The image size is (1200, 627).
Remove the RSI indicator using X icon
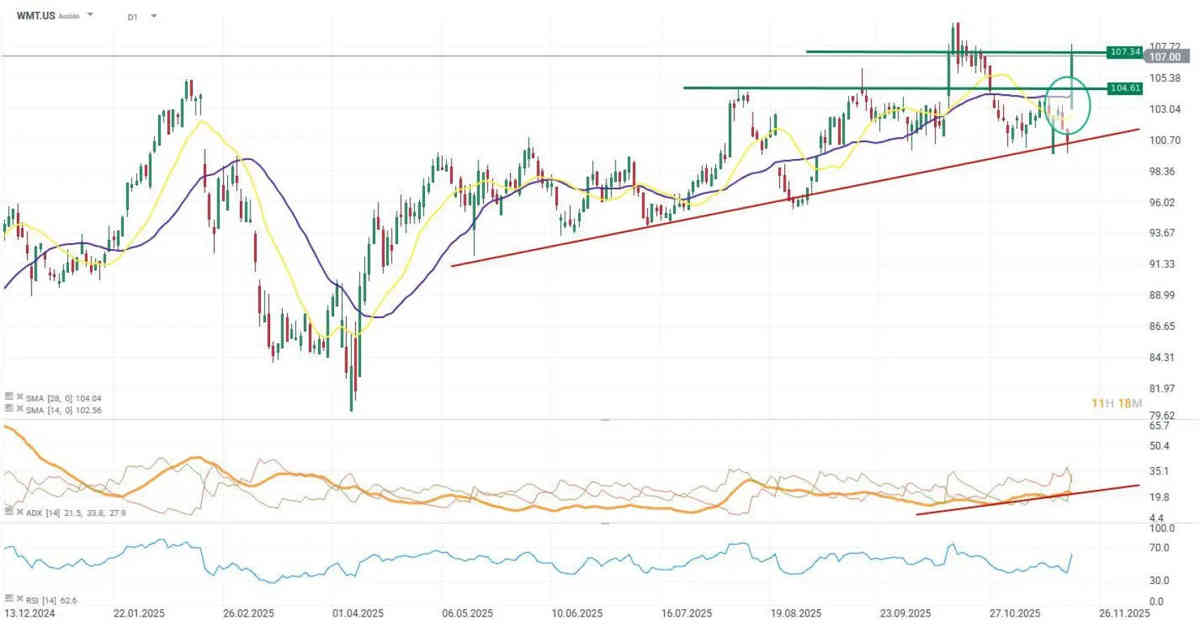[18, 598]
